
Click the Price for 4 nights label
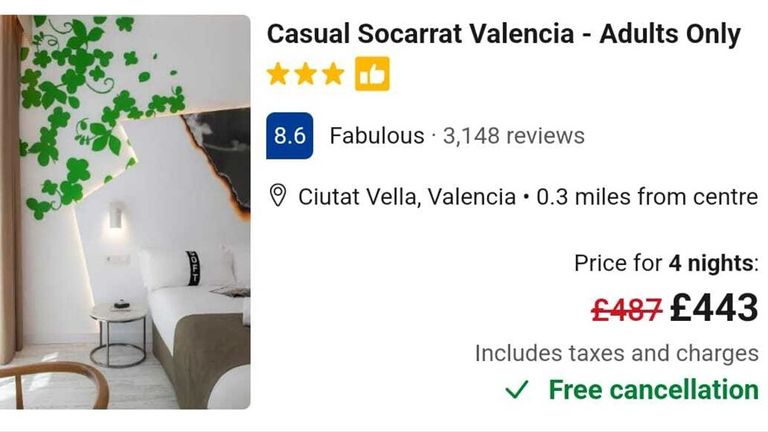click(666, 264)
